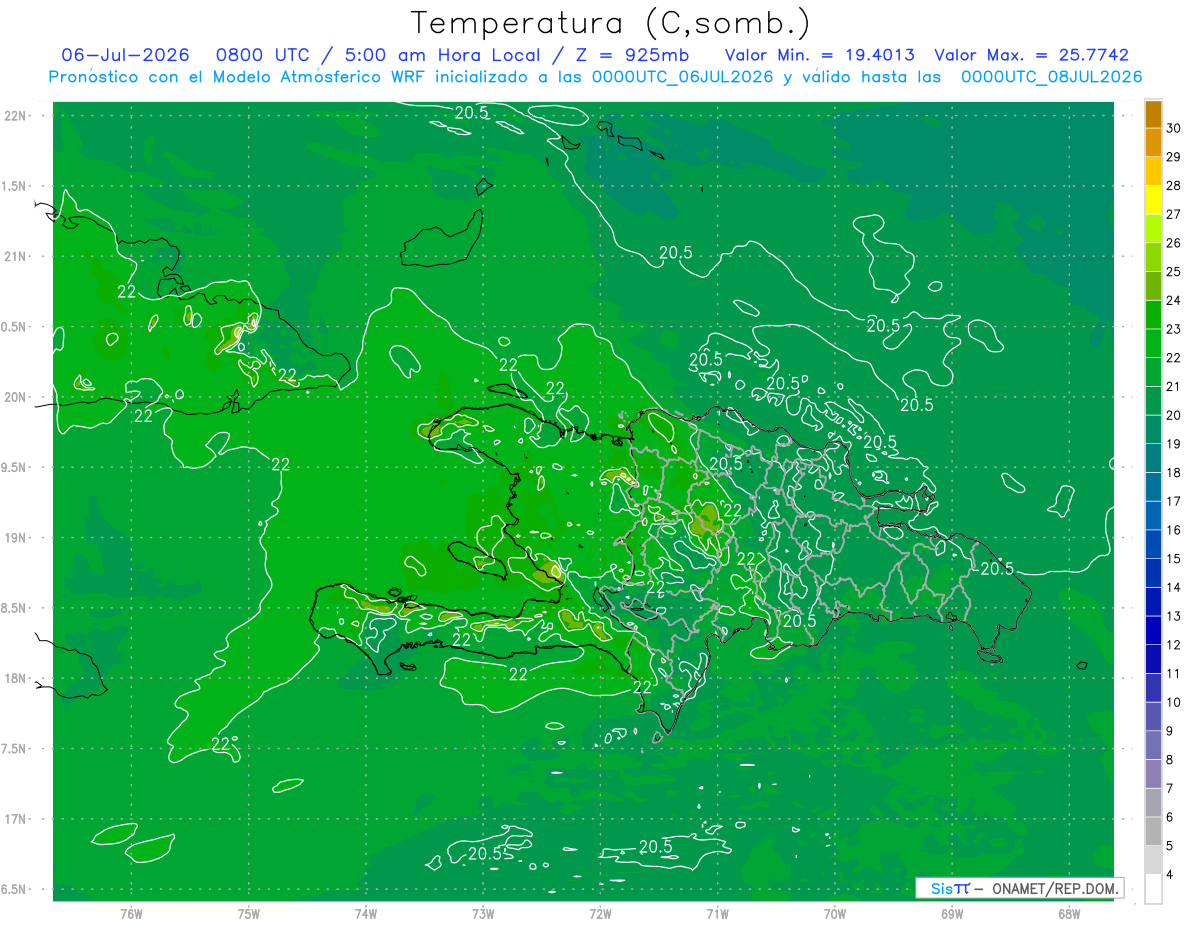Image resolution: width=1200 pixels, height=927 pixels.
Task: Click the 'Valor Max. = 25.7742' readout
Action: coord(1031,55)
